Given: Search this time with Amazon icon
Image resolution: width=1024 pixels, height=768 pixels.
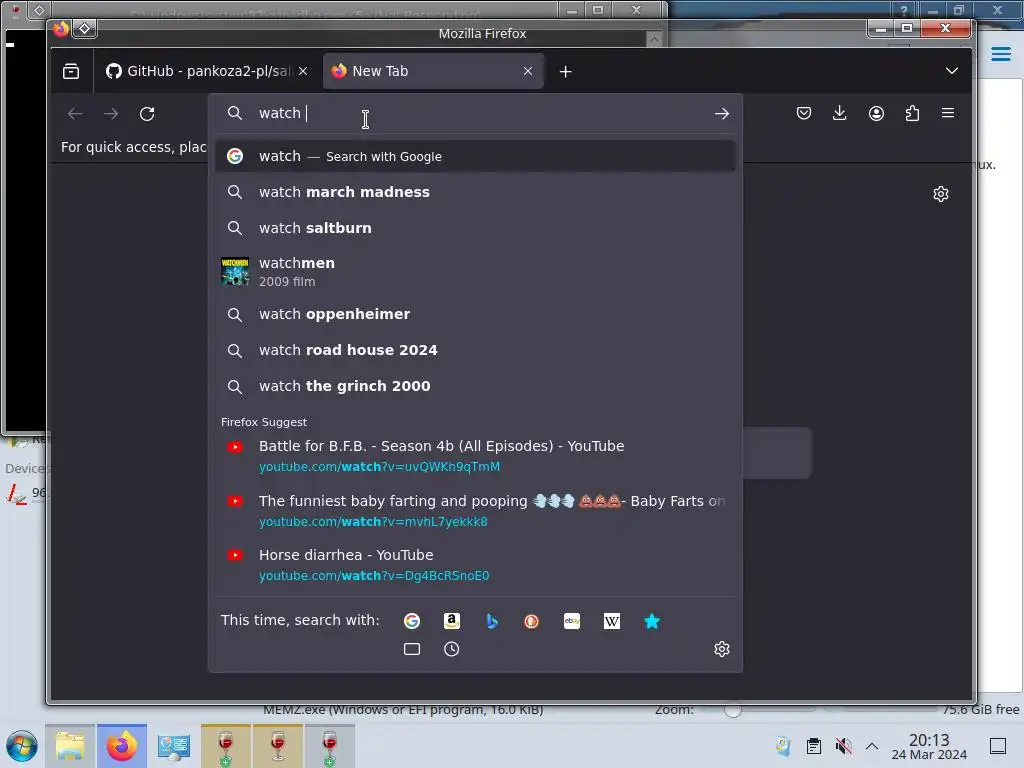Looking at the screenshot, I should (x=452, y=621).
